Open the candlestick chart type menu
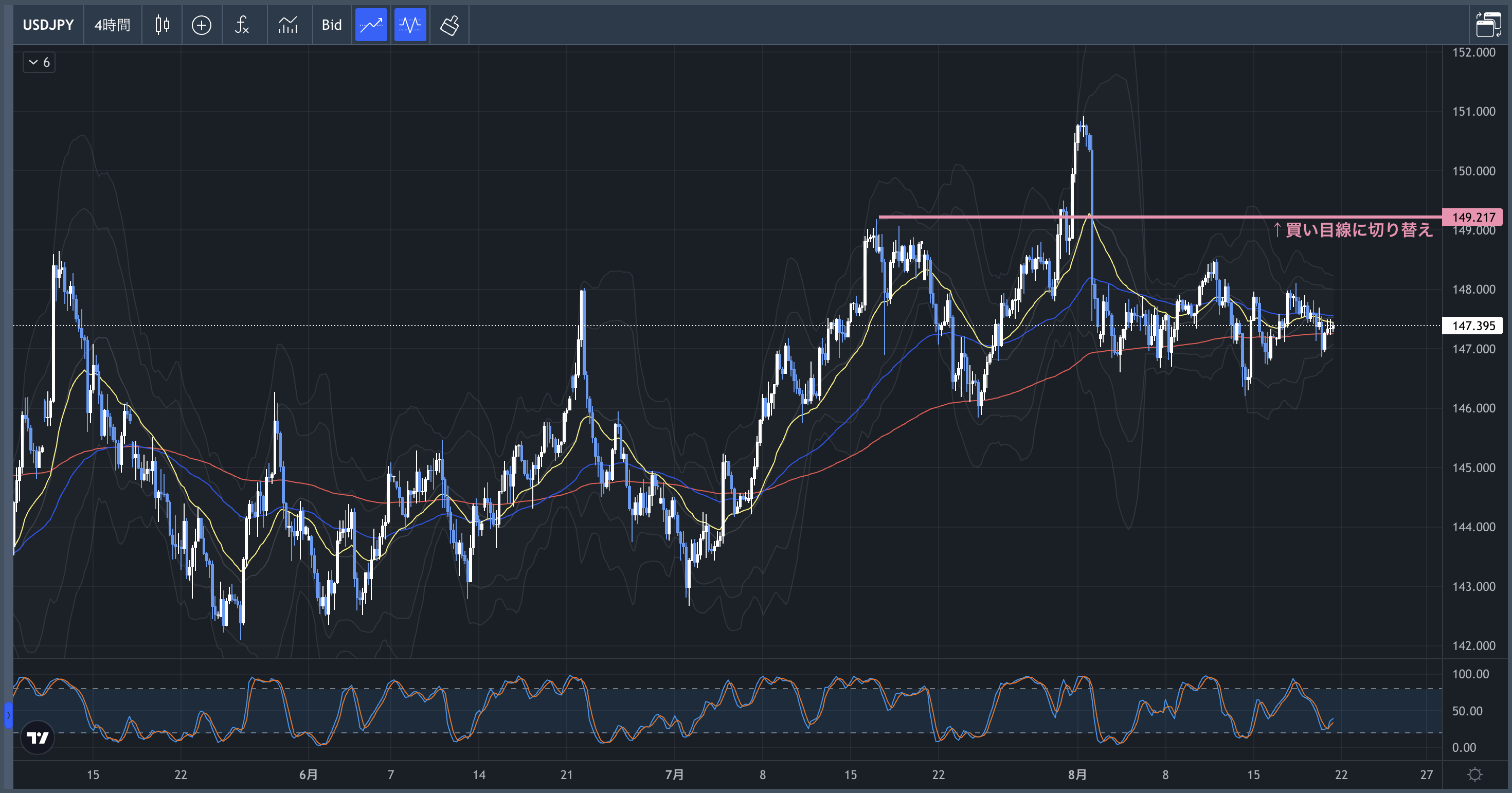This screenshot has height=793, width=1512. tap(162, 25)
